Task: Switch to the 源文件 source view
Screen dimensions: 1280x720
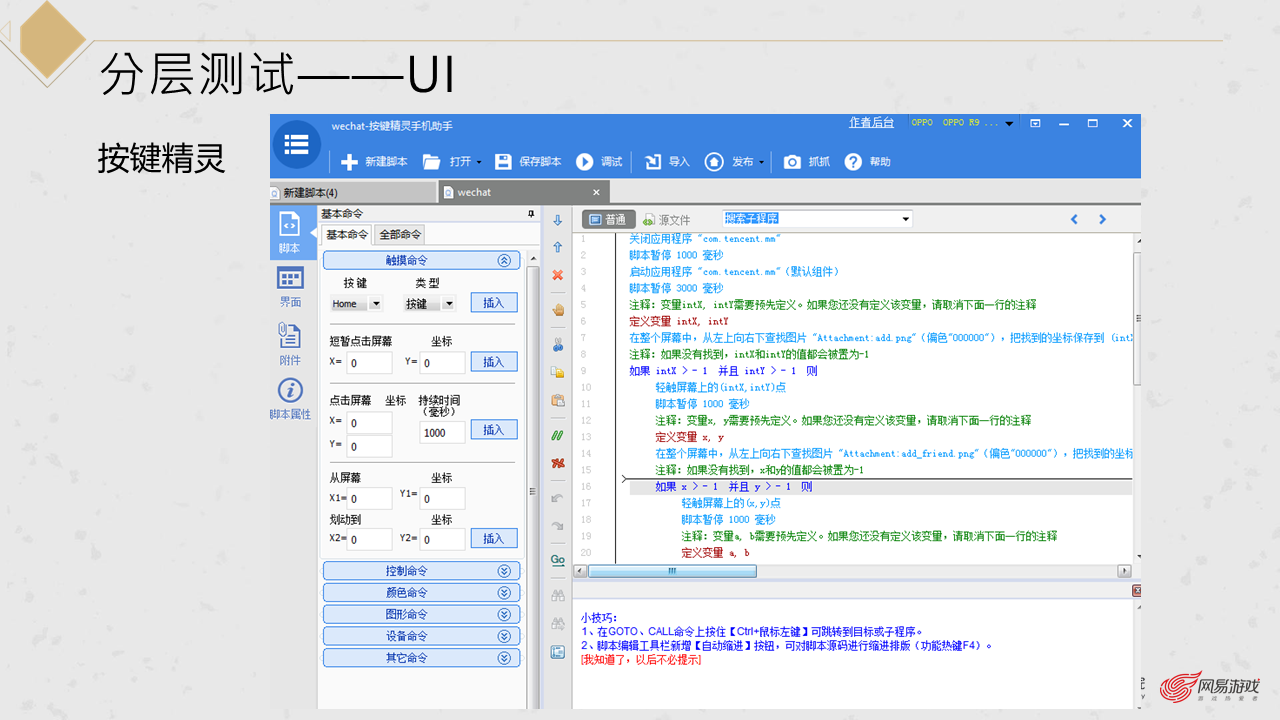Action: (667, 220)
